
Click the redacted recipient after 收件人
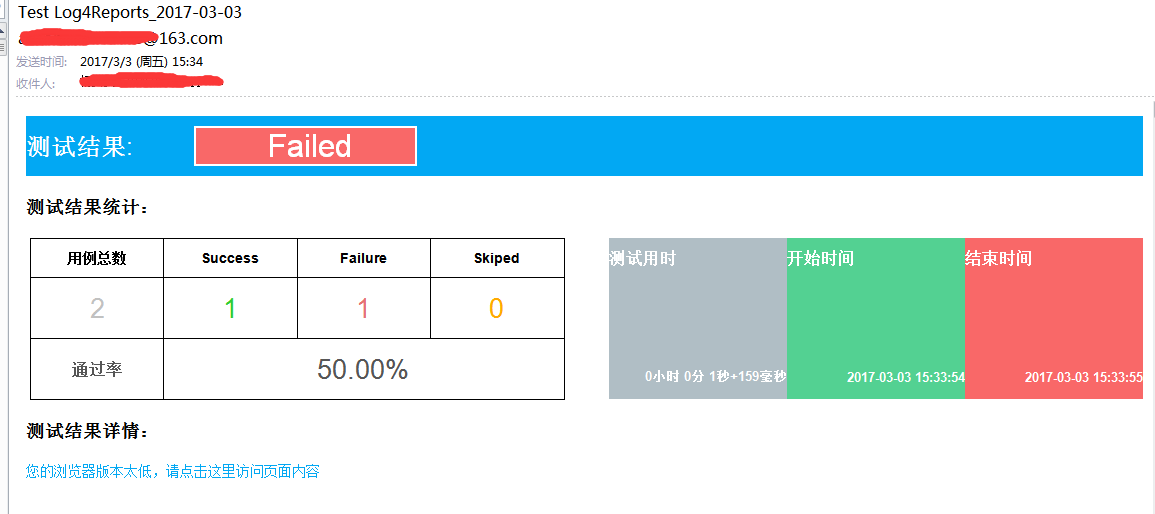point(151,82)
